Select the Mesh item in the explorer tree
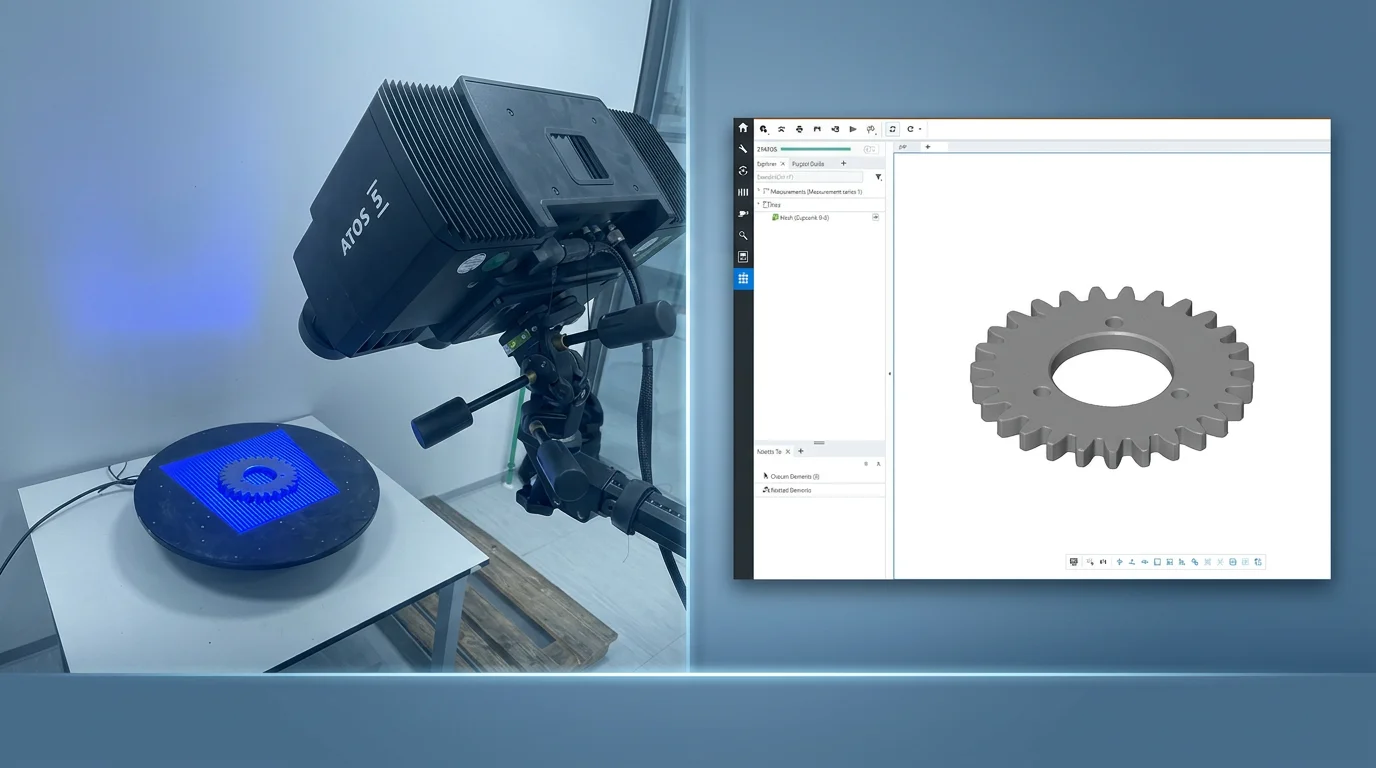 pos(804,217)
